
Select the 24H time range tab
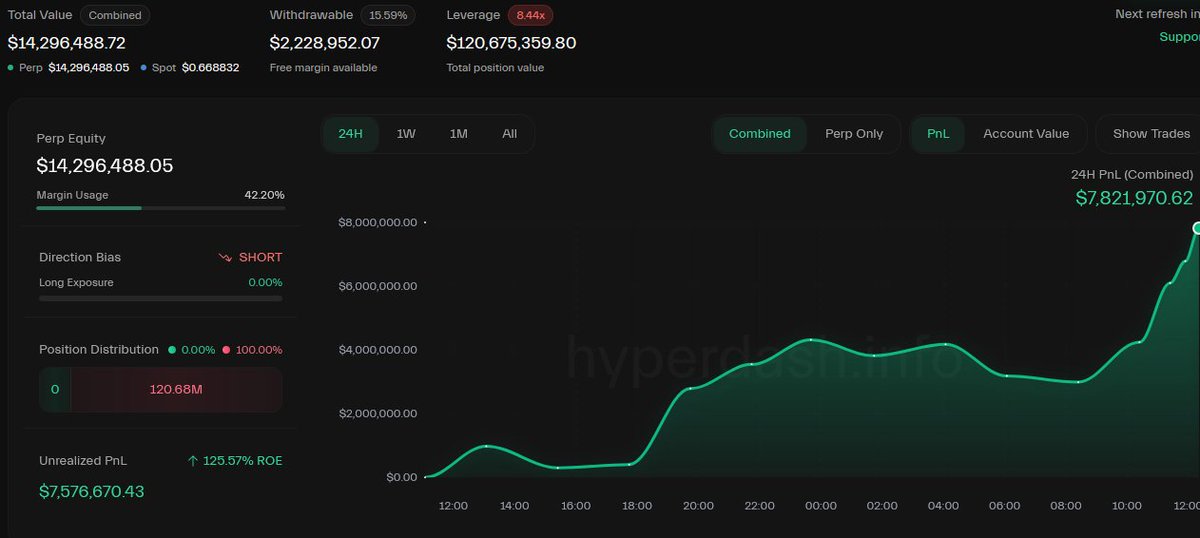pyautogui.click(x=351, y=134)
